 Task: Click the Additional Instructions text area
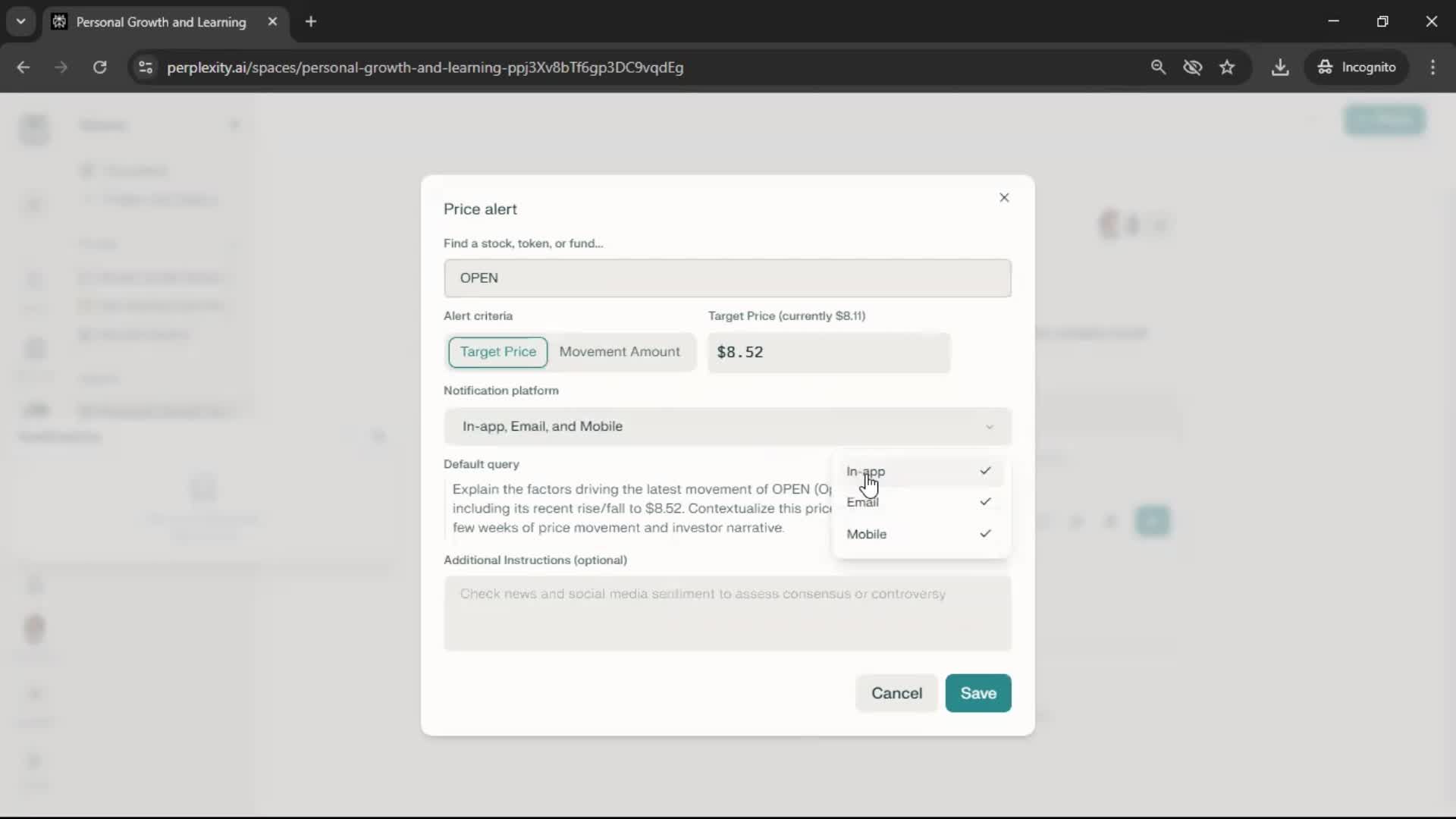(726, 614)
